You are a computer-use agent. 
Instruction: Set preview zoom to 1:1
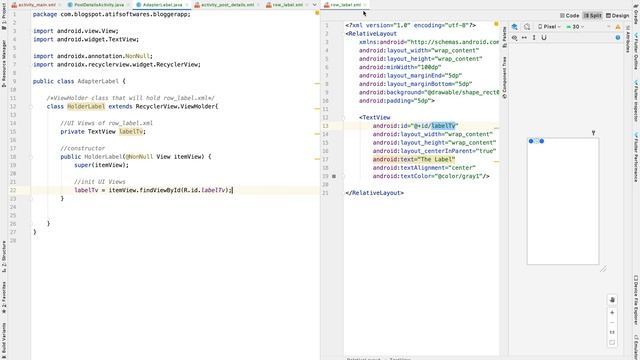[612, 332]
